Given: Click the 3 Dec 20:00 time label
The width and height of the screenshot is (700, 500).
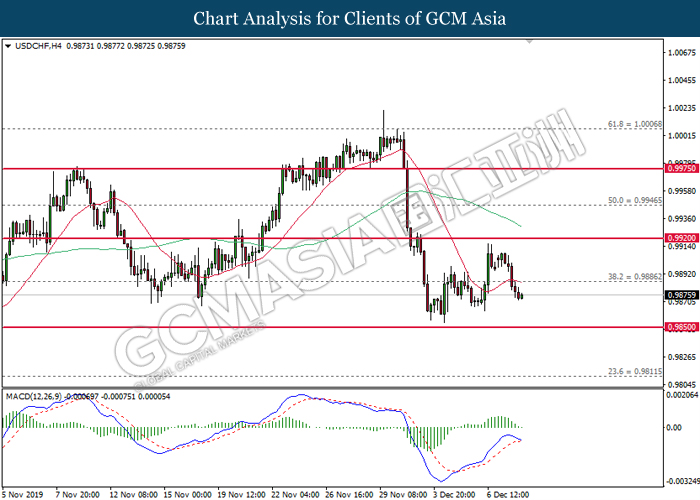Looking at the screenshot, I should (x=456, y=495).
